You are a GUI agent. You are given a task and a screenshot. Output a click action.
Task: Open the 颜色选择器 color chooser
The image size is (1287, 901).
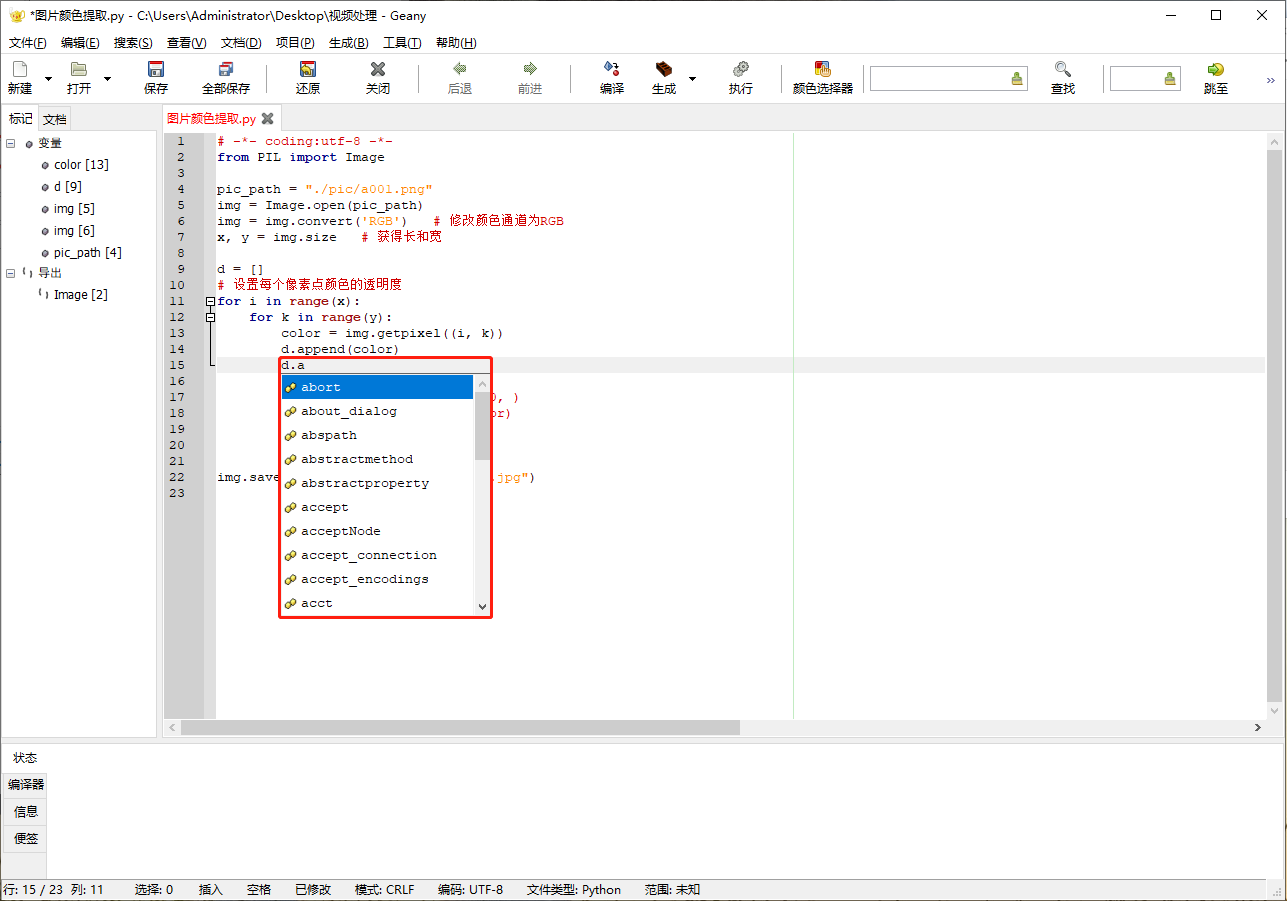point(821,78)
